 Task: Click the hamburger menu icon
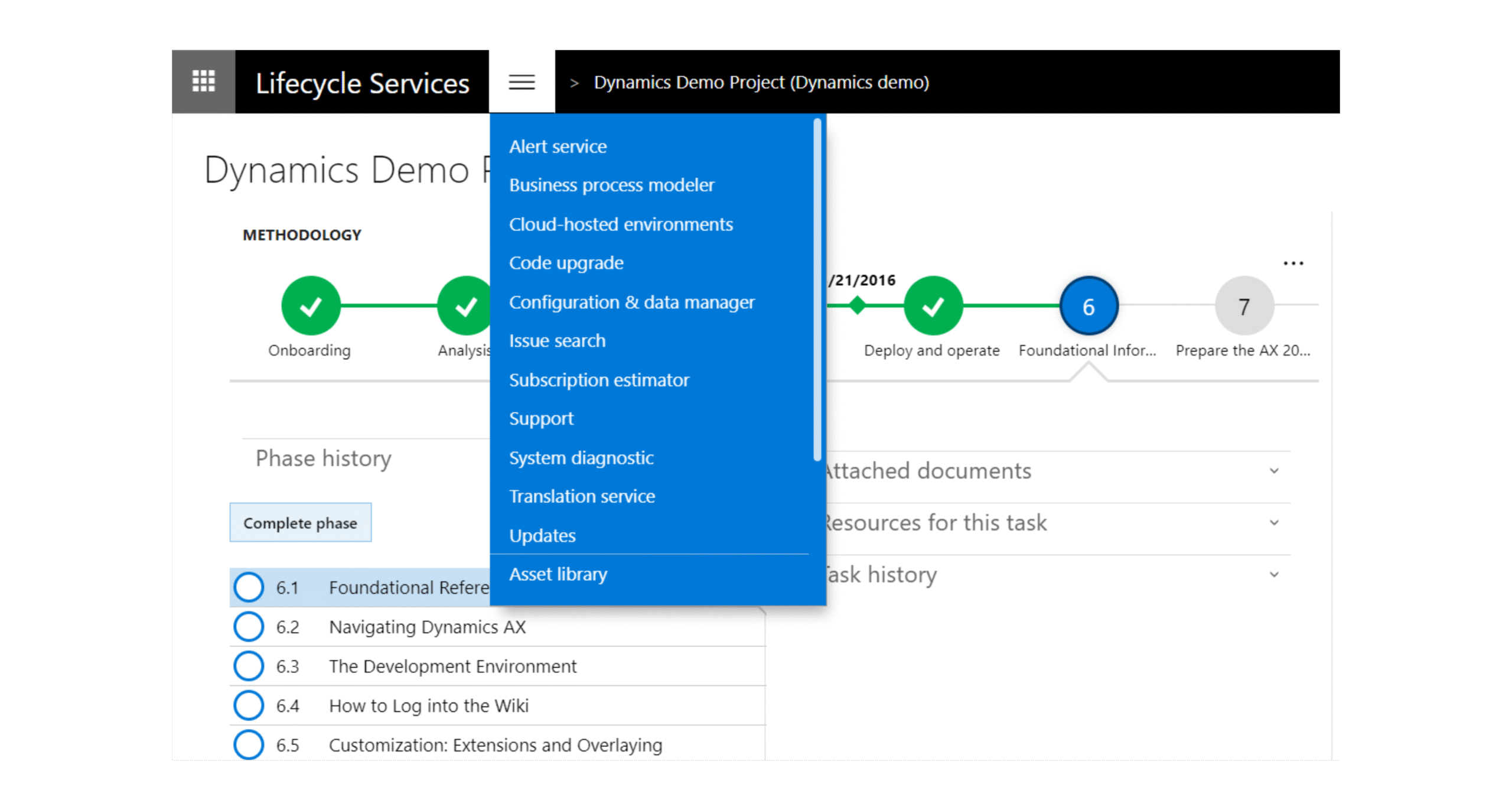click(522, 82)
